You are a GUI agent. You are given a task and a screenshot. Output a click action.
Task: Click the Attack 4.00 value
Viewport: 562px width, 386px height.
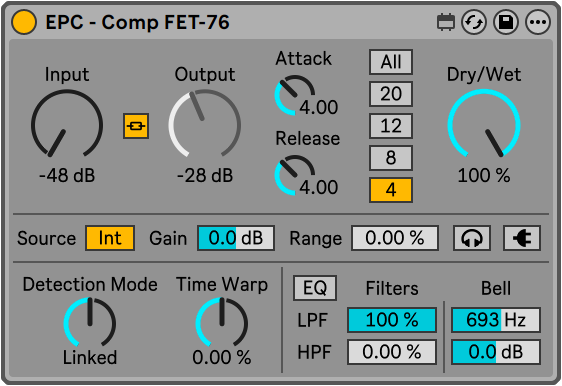[319, 107]
